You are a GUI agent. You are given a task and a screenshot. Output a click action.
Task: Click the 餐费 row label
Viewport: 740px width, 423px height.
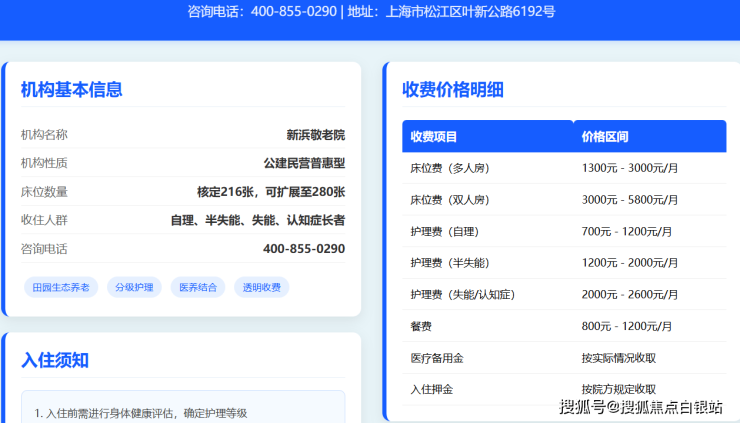click(421, 326)
